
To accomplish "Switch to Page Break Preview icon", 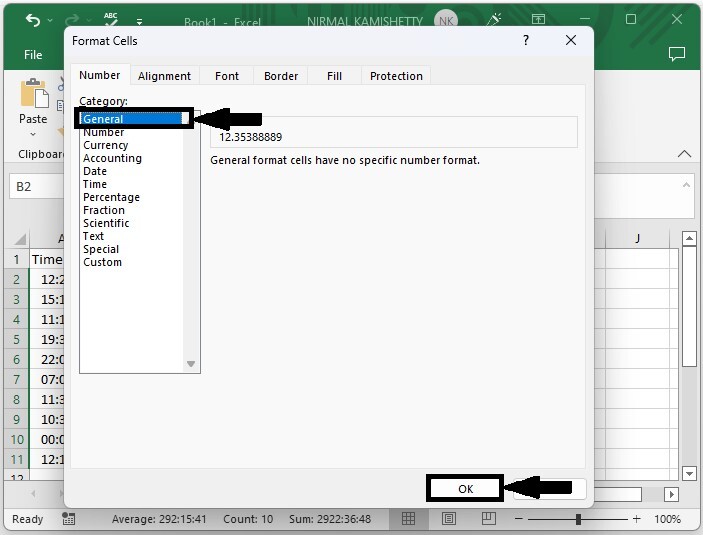I will click(489, 519).
